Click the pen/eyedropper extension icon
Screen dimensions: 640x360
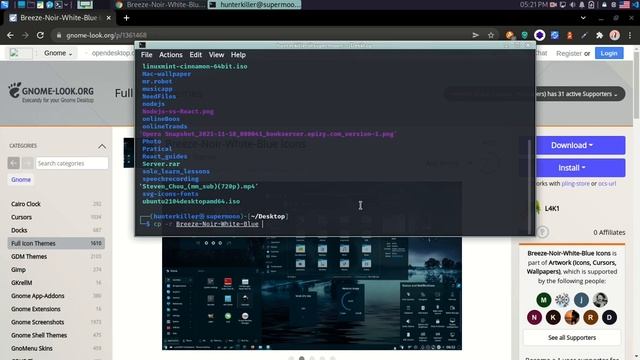(584, 36)
